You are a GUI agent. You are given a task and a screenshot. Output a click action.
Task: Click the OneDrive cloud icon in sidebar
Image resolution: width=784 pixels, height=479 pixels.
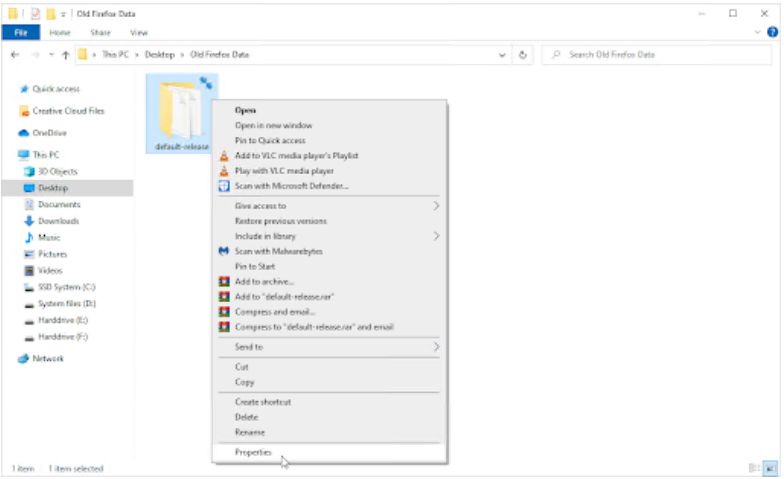click(24, 133)
